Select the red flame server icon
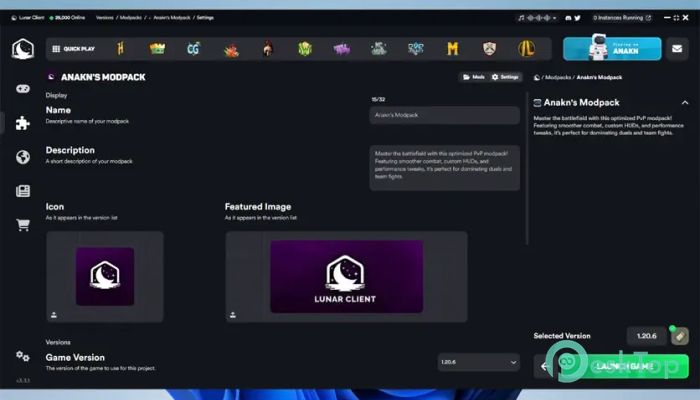700x400 pixels. [231, 50]
